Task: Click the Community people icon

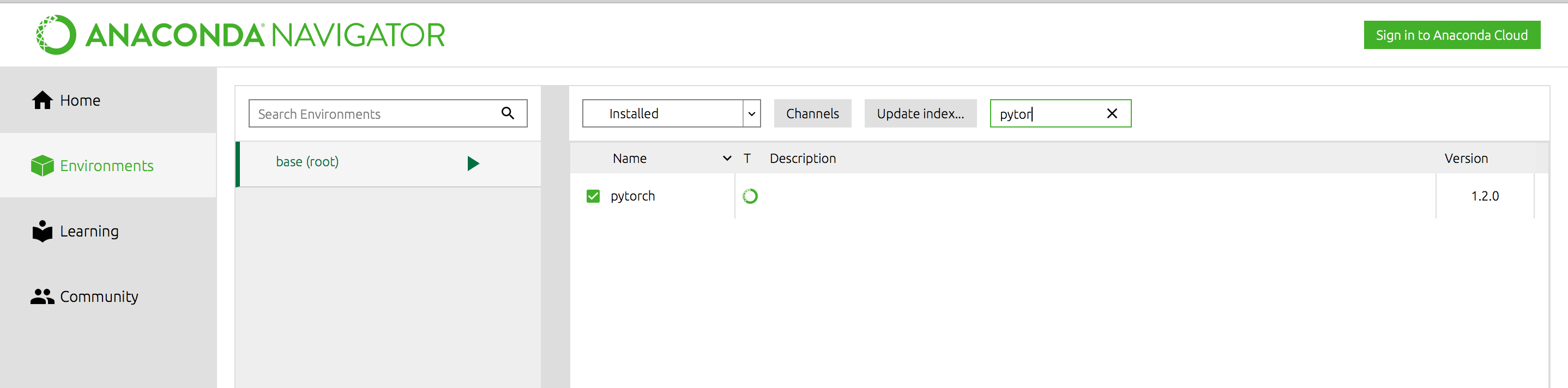Action: coord(42,296)
